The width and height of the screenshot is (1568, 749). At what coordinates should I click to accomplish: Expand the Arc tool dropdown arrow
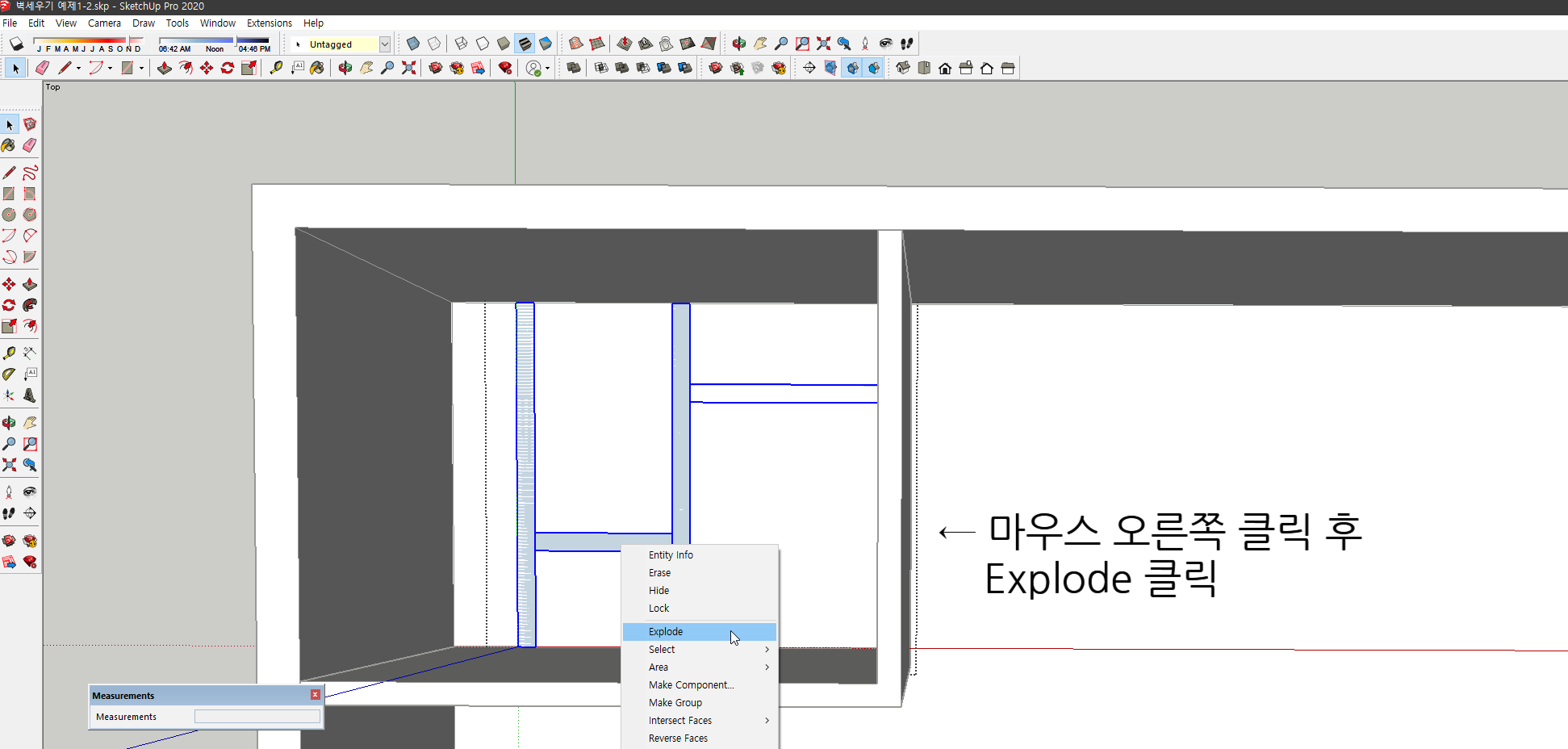point(110,68)
